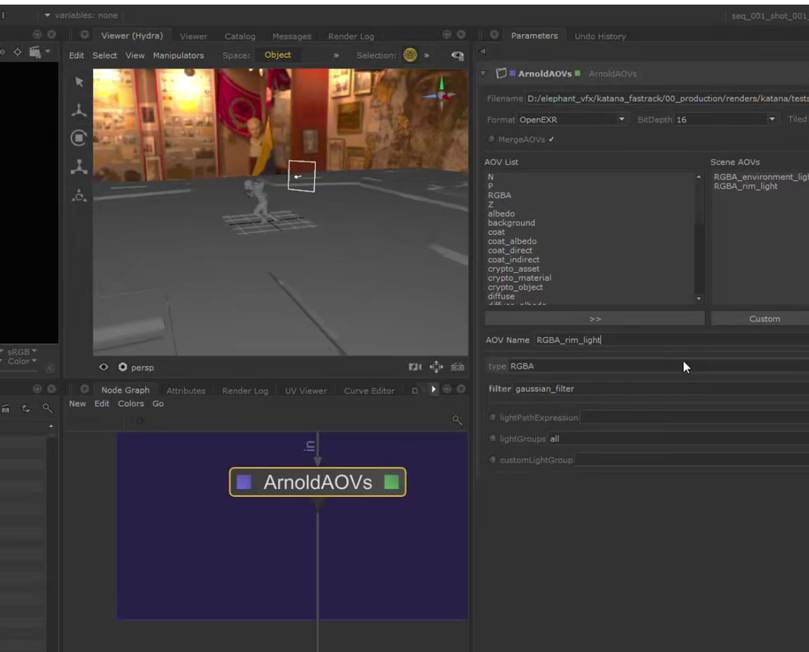This screenshot has height=652, width=809.
Task: Click the camera icon in the viewer footer
Action: click(415, 367)
